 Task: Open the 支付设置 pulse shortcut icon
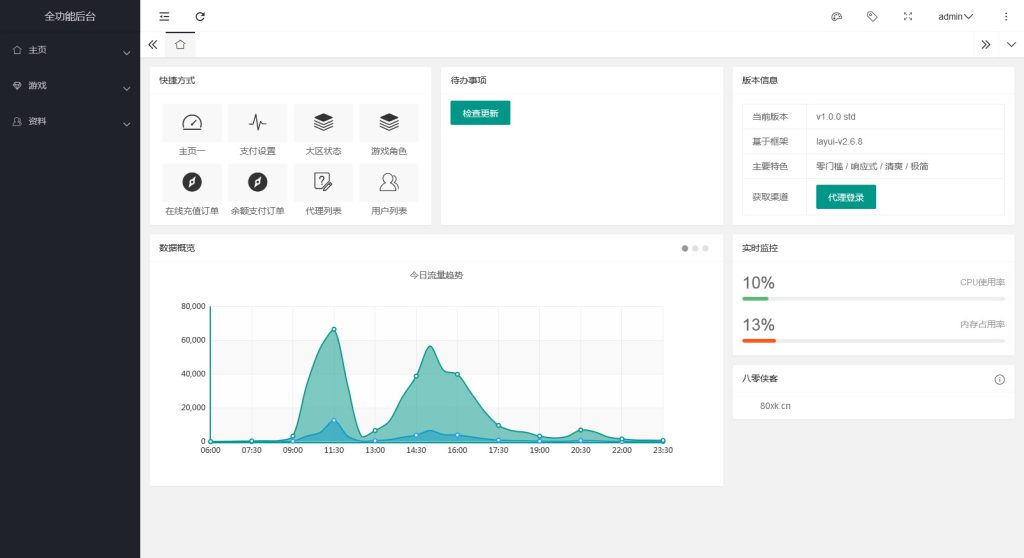click(258, 123)
